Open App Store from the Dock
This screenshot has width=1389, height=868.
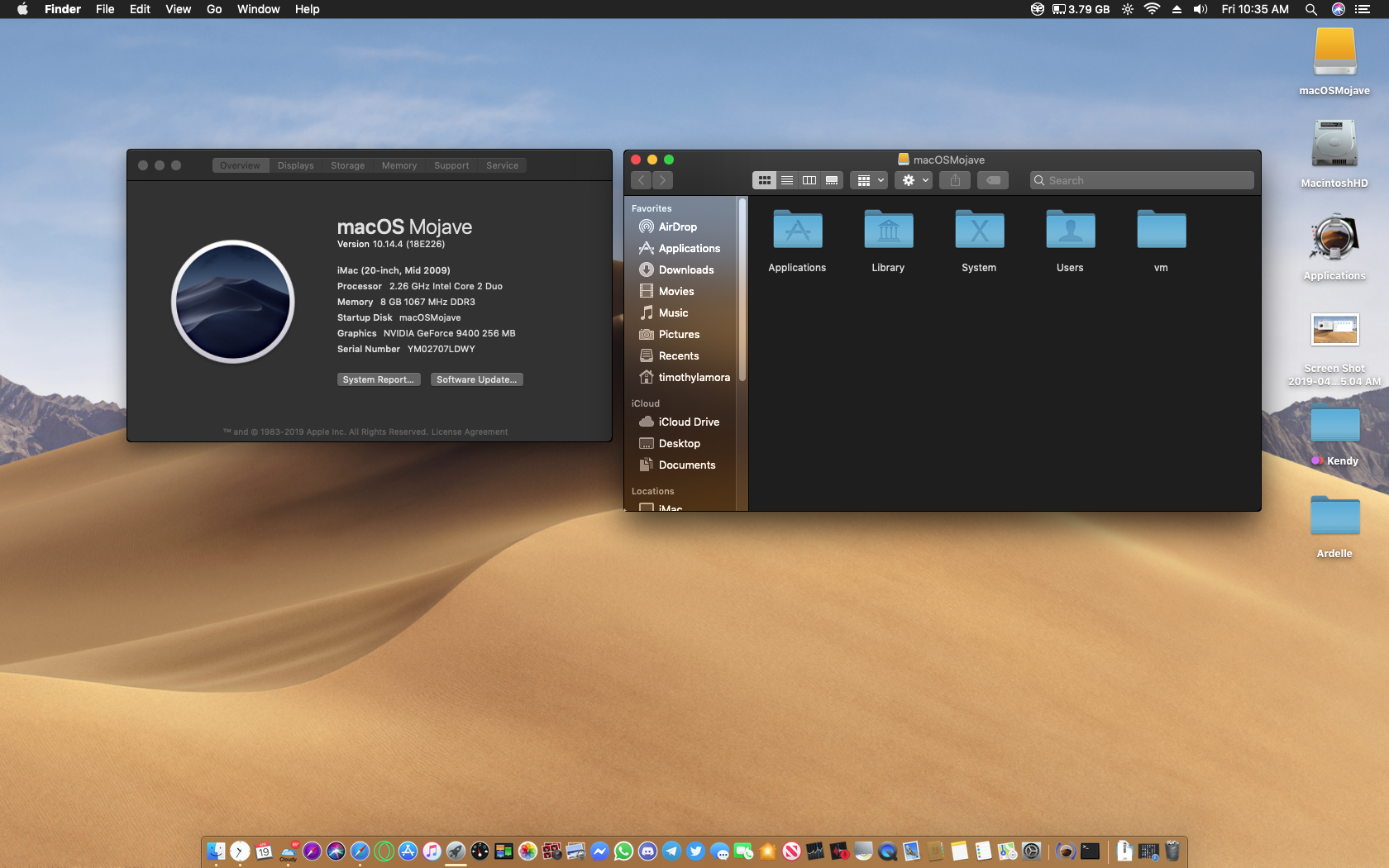(x=408, y=851)
